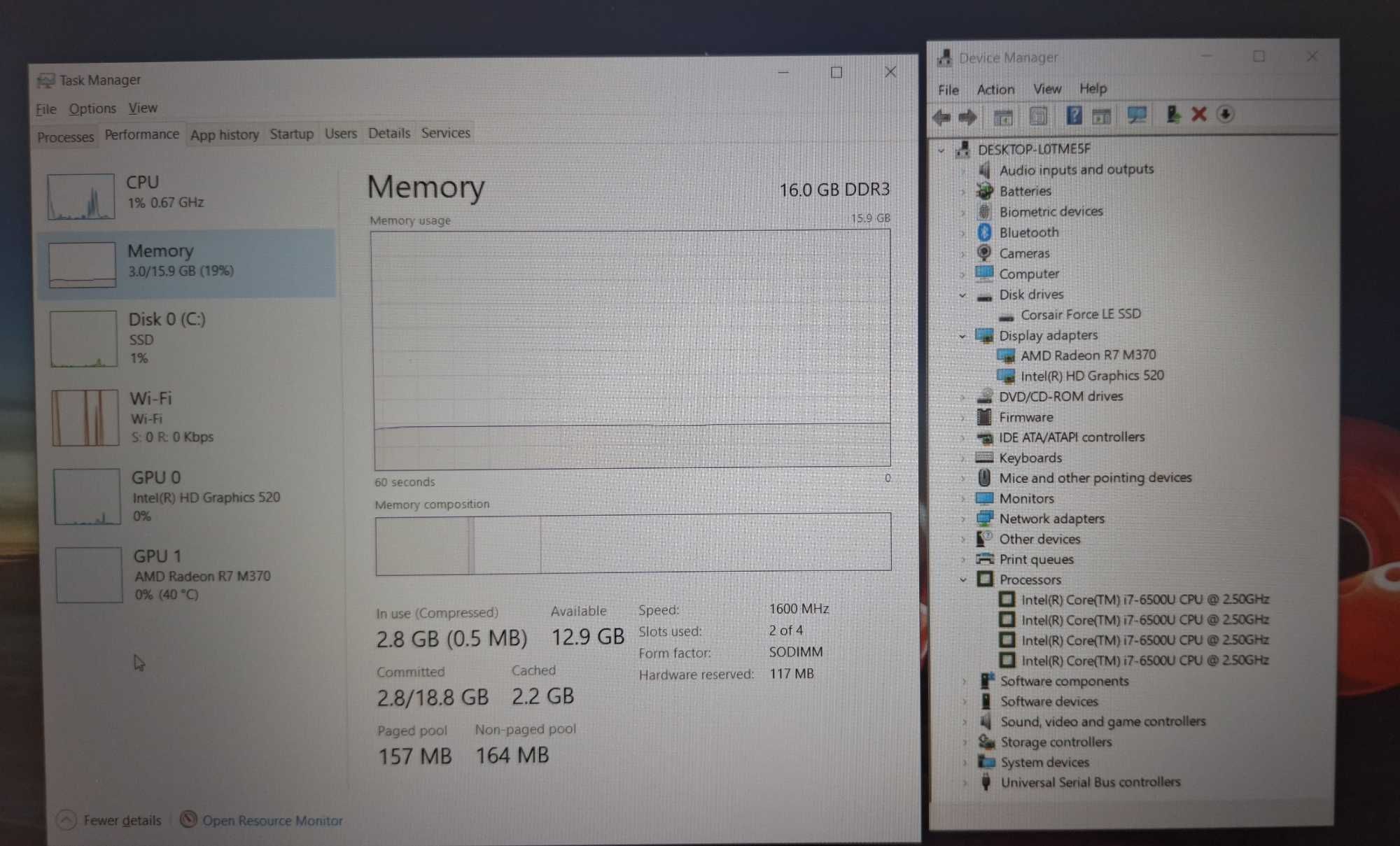Expand Audio inputs and outputs node
1400x846 pixels.
point(963,171)
